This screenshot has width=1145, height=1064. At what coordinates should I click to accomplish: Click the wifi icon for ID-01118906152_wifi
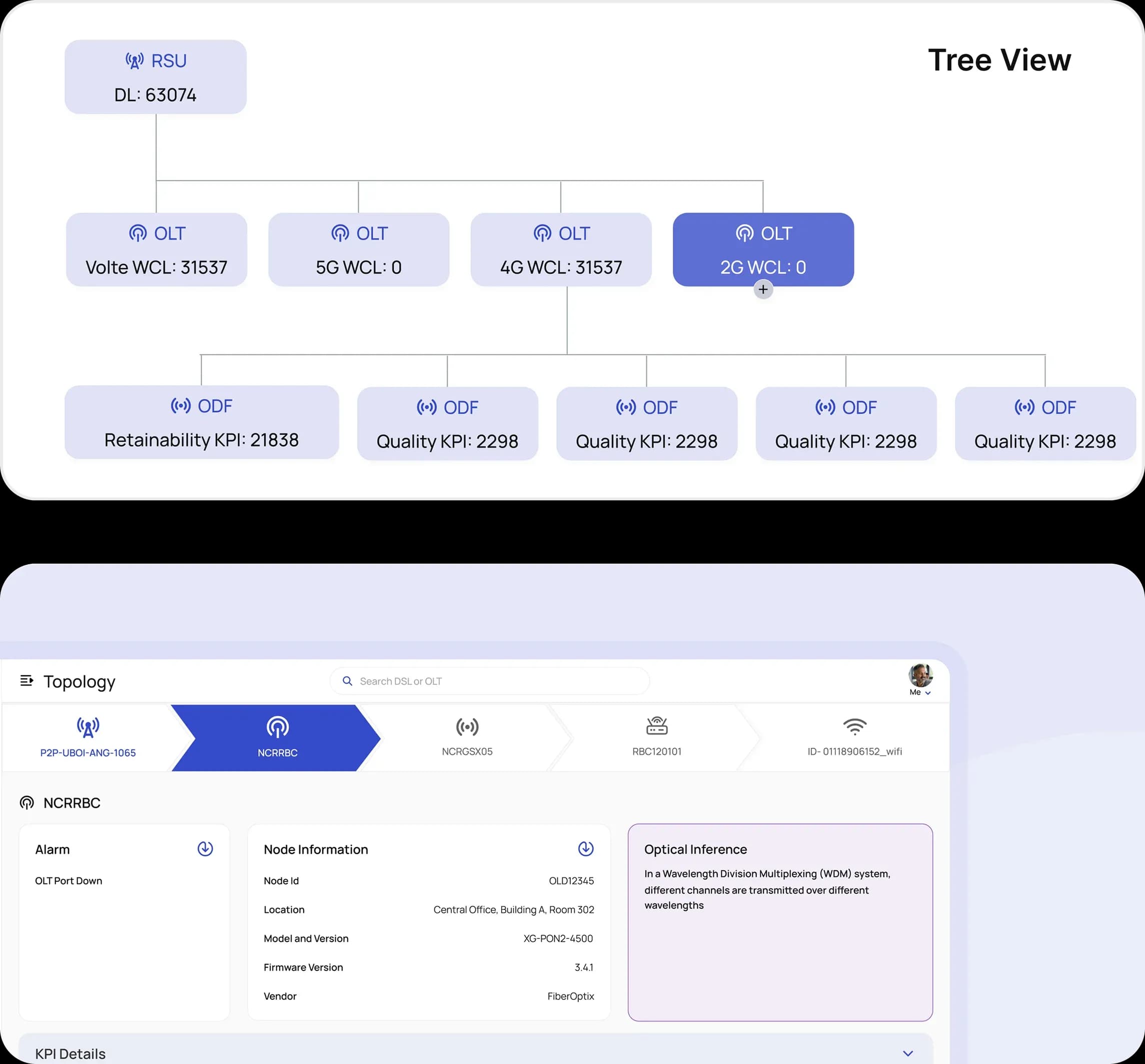point(854,727)
